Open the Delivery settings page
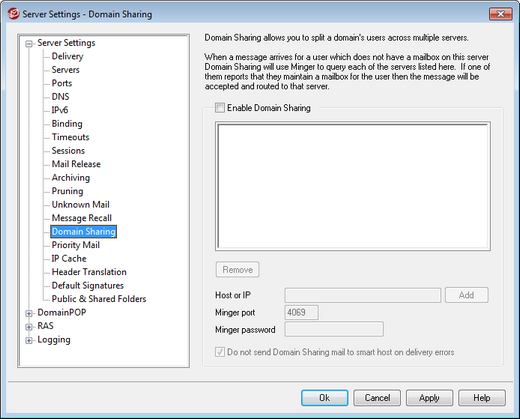Screen dimensions: 520x419 (x=67, y=56)
